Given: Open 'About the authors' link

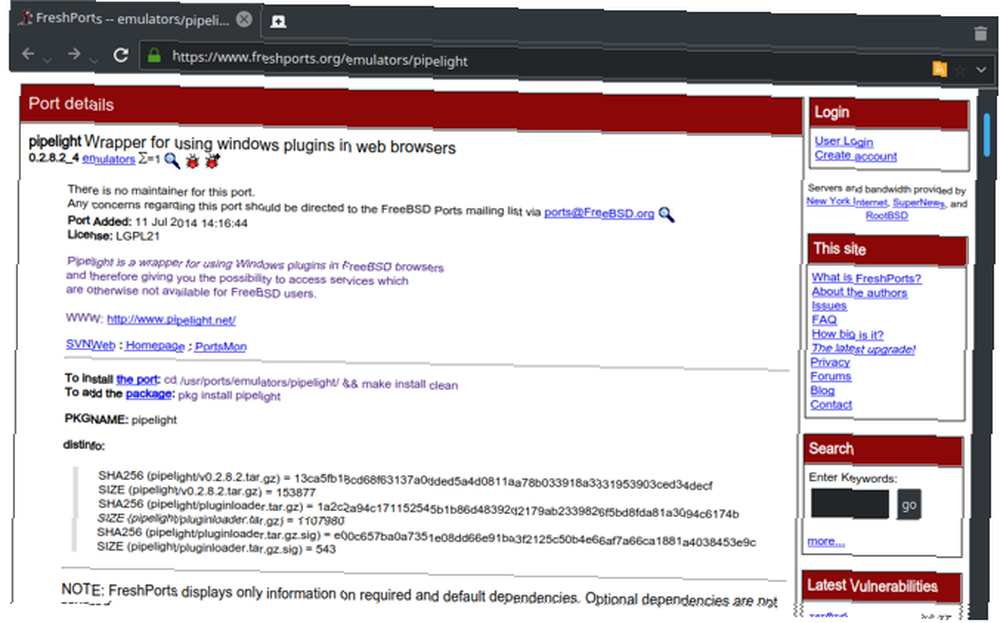Looking at the screenshot, I should pyautogui.click(x=859, y=292).
